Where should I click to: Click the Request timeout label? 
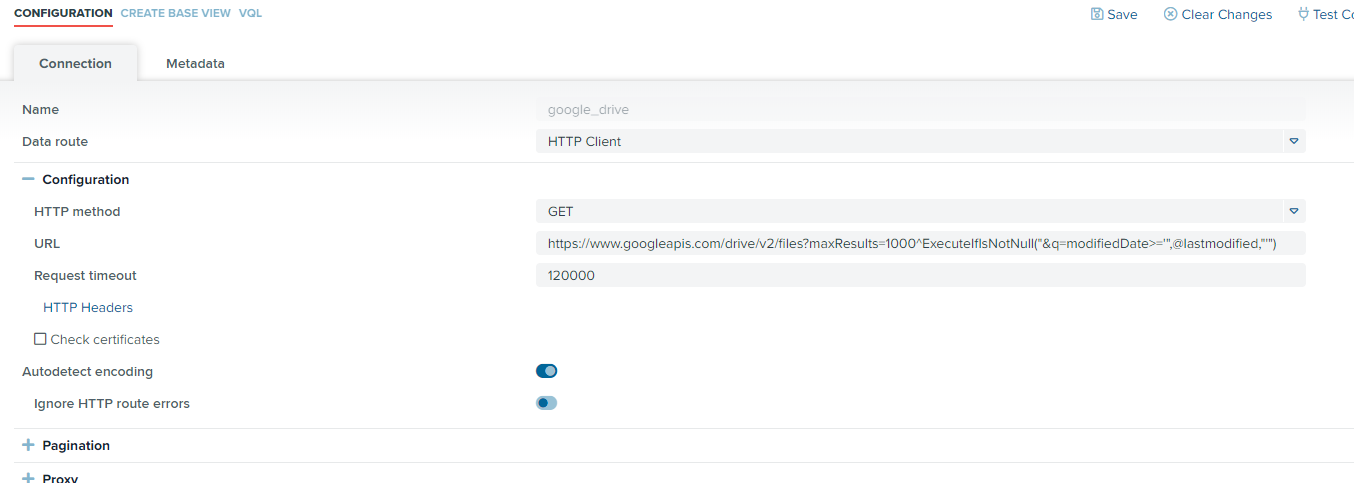[x=85, y=276]
